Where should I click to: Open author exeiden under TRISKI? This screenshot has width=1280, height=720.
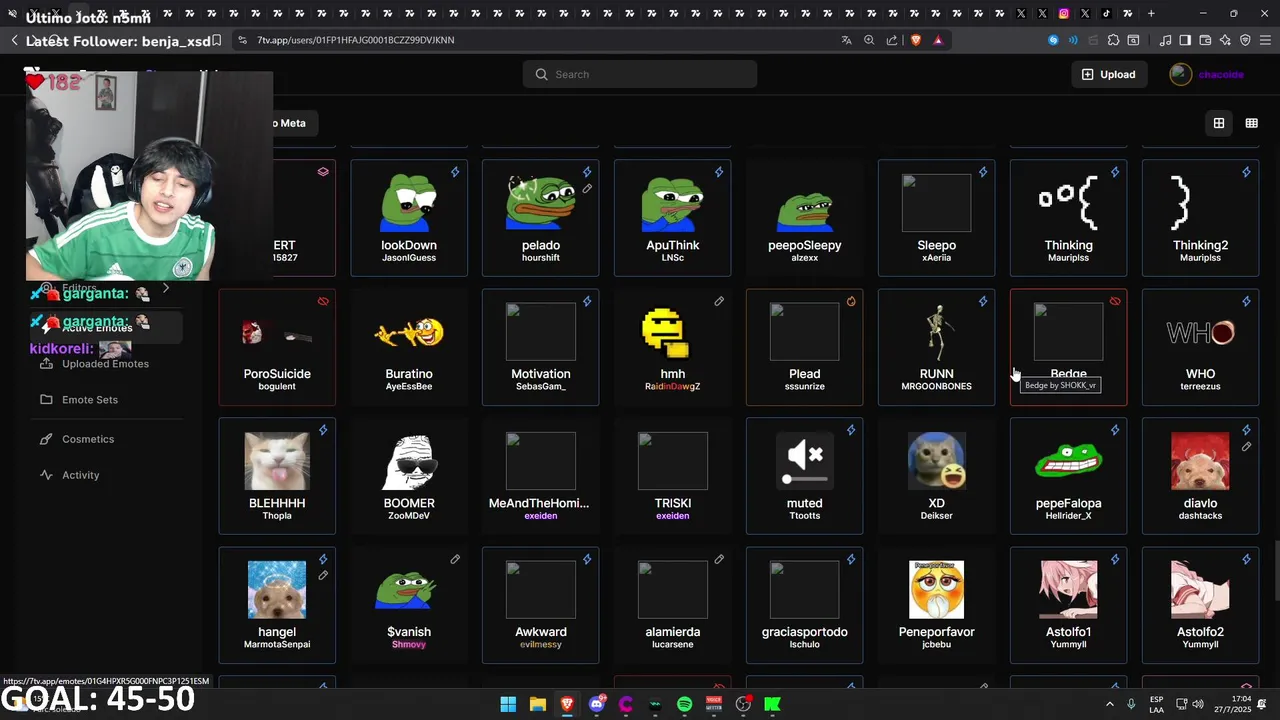pos(673,516)
